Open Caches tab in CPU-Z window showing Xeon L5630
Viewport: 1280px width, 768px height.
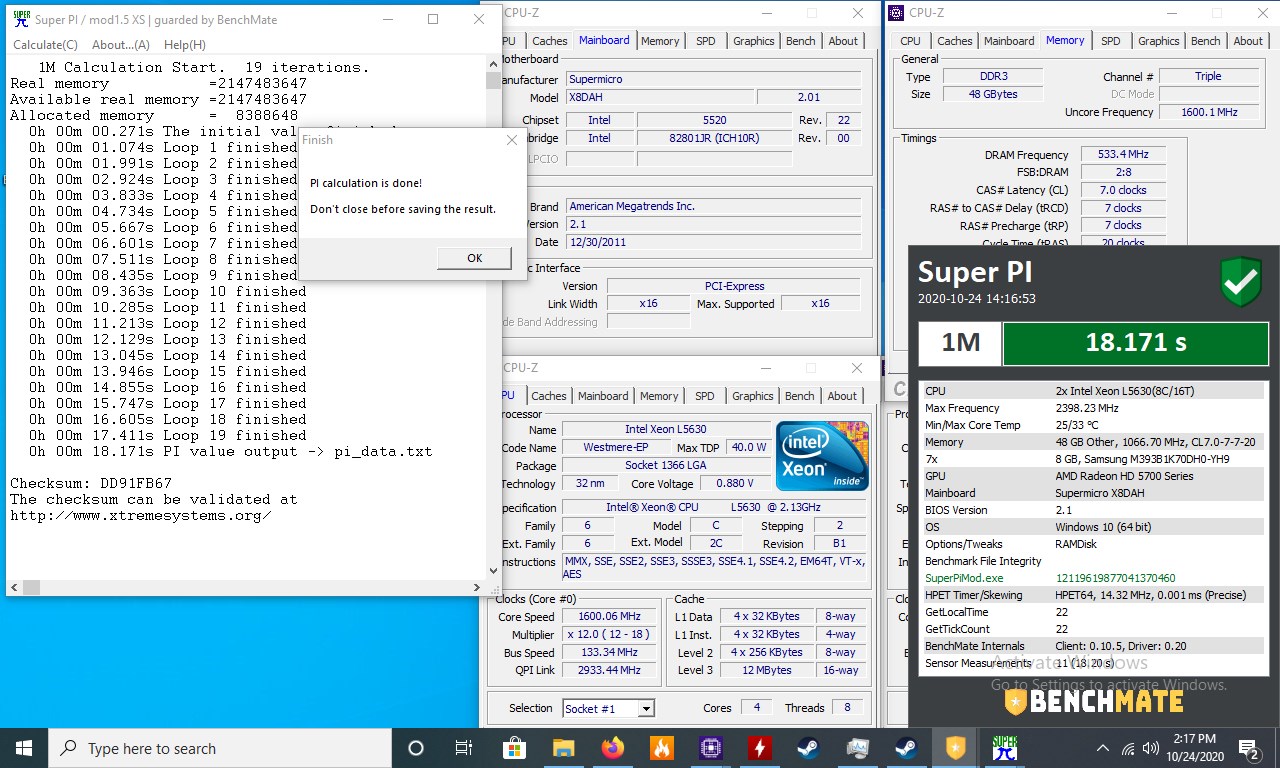pyautogui.click(x=549, y=396)
